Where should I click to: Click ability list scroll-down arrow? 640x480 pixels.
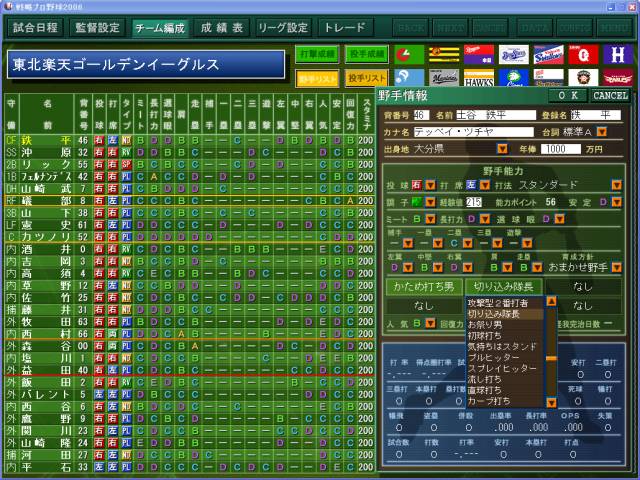(551, 403)
